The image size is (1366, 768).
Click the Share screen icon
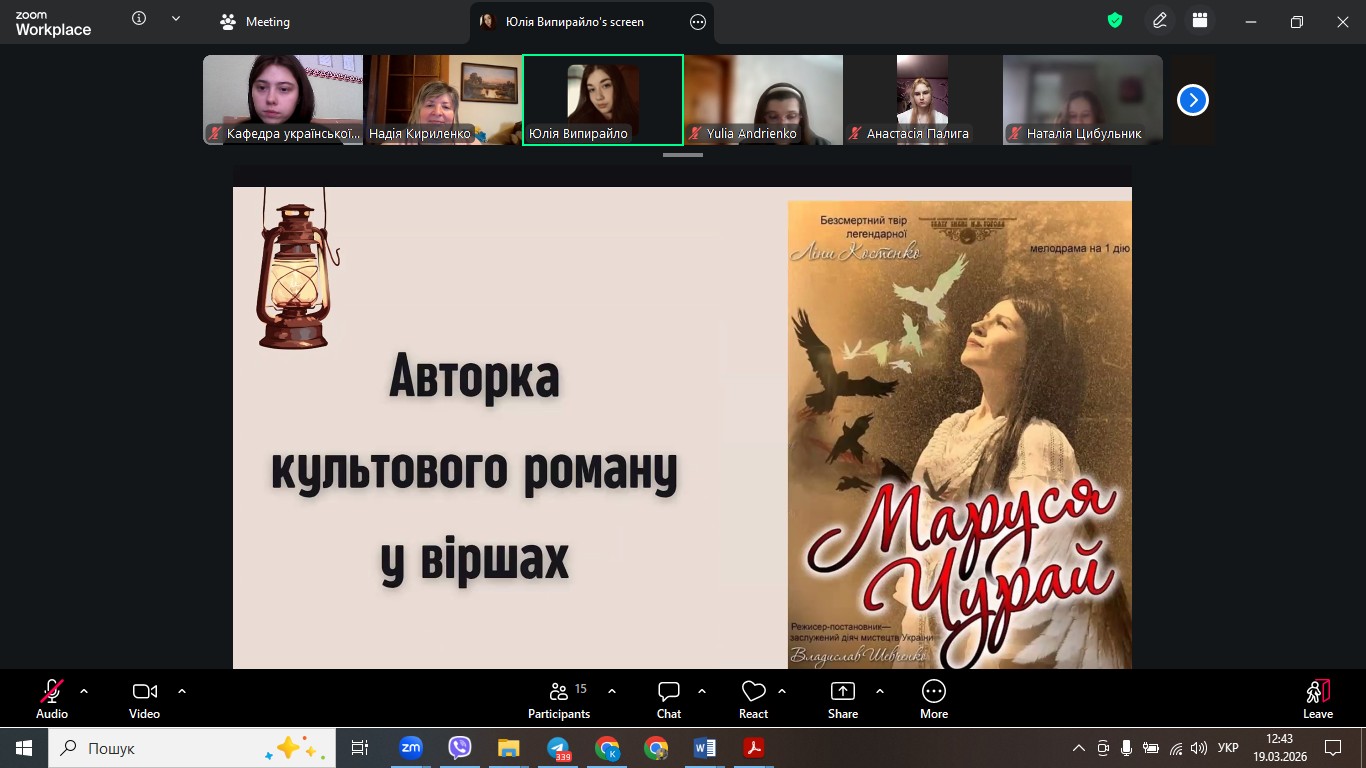pos(843,699)
